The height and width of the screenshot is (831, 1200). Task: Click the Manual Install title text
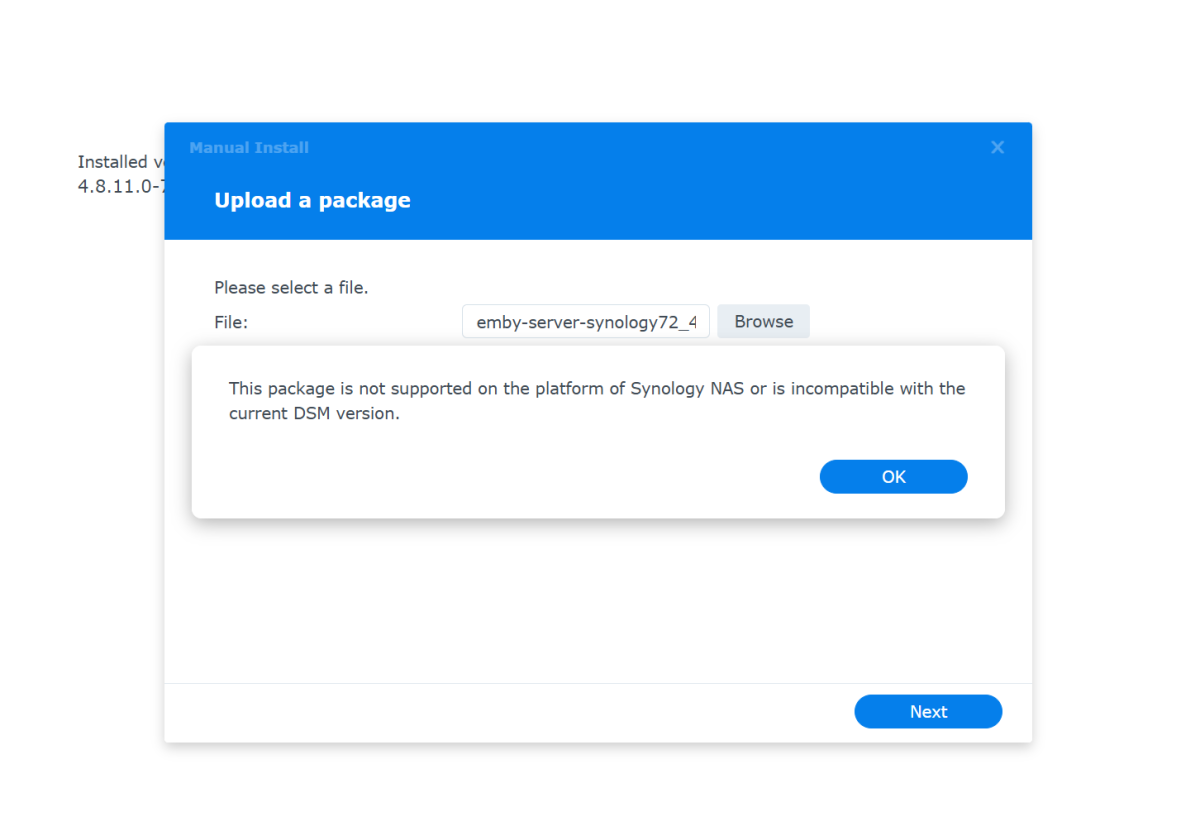[x=249, y=148]
